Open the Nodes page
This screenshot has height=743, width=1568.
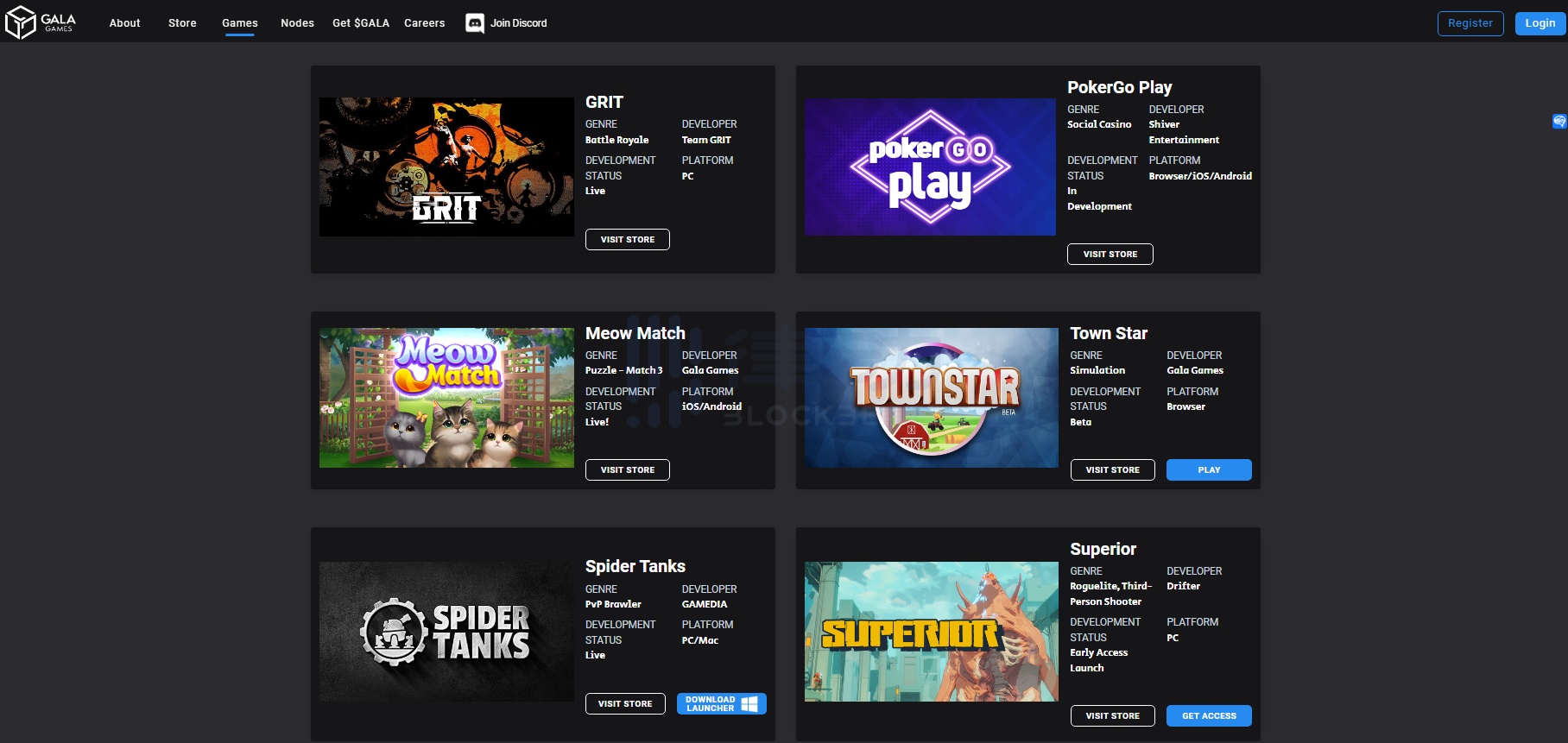(x=297, y=23)
